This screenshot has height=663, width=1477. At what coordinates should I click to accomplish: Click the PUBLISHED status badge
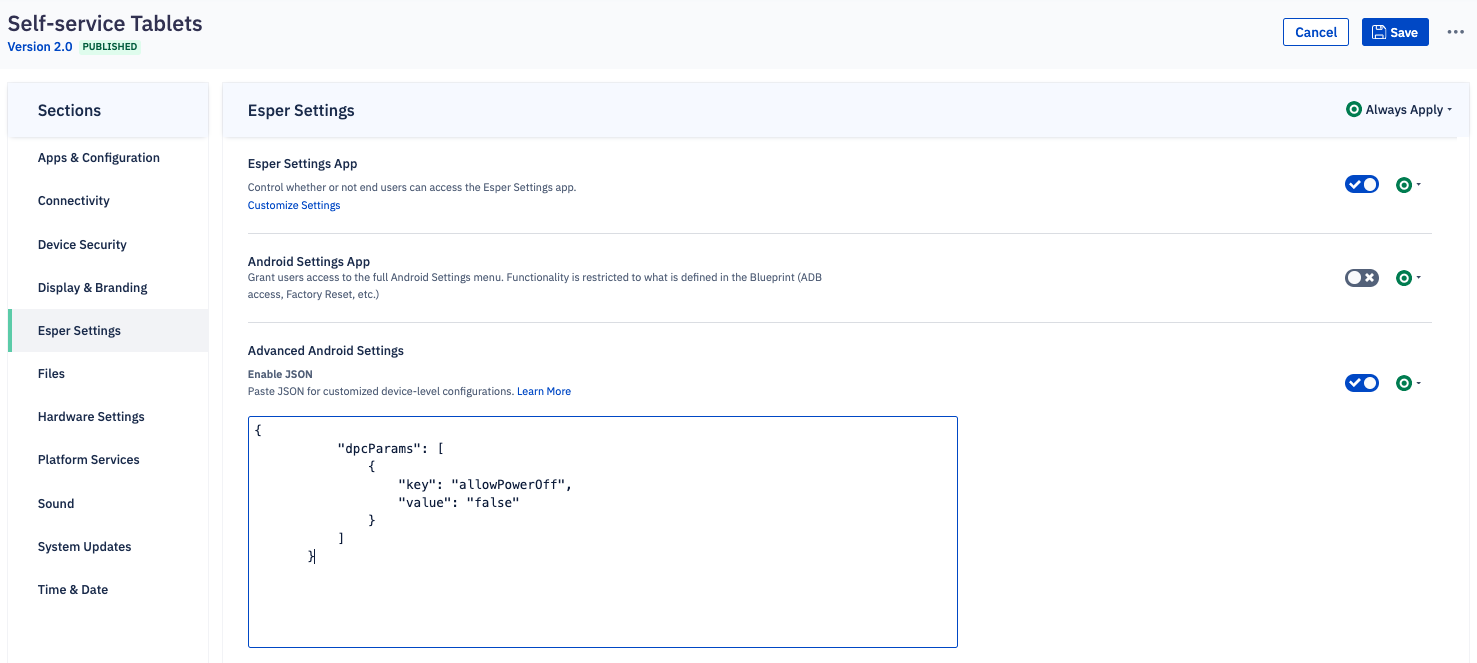110,47
